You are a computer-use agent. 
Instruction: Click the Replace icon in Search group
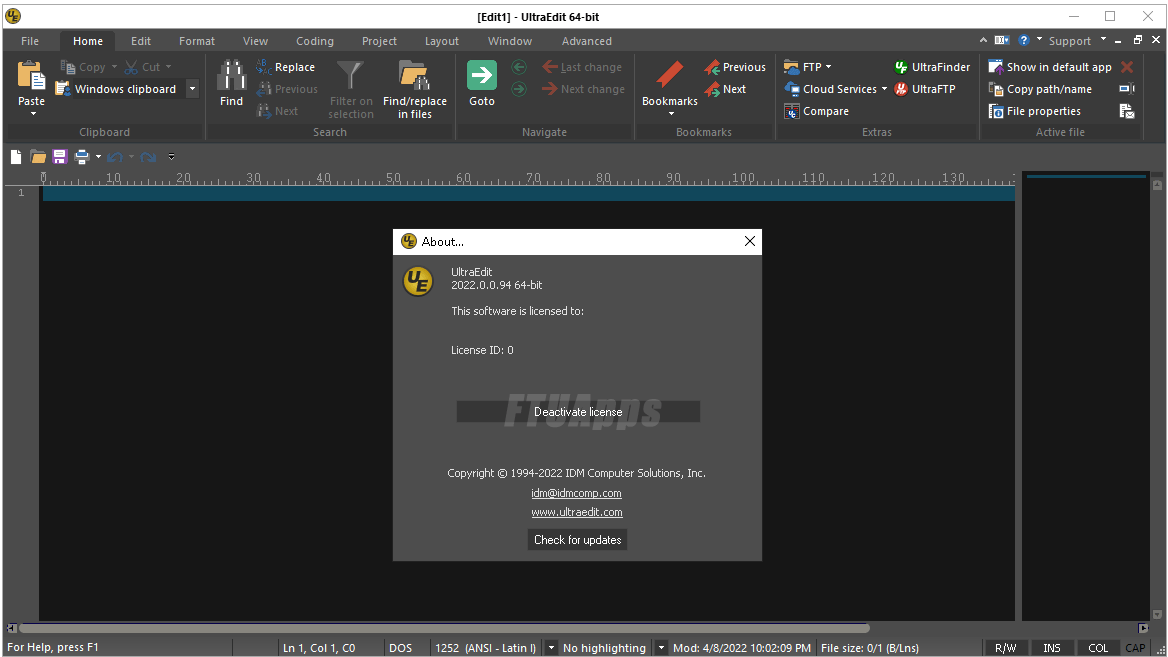click(x=264, y=67)
